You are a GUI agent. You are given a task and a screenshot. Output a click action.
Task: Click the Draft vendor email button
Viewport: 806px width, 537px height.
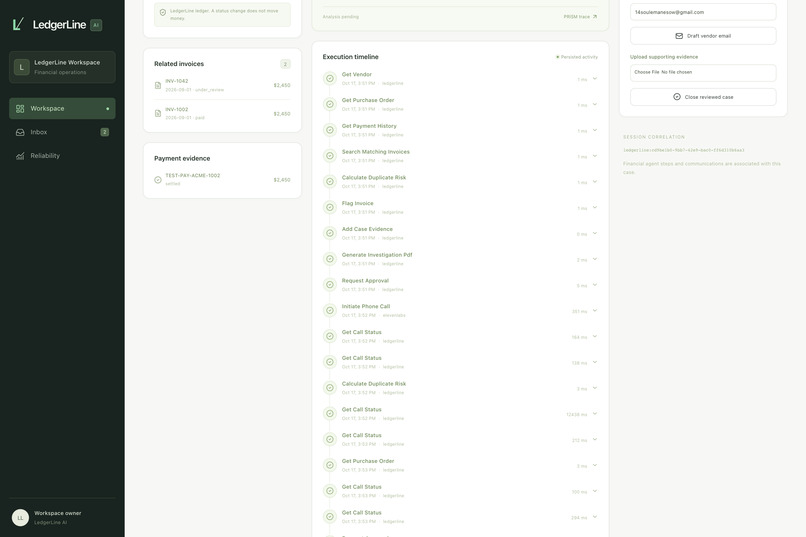(703, 36)
